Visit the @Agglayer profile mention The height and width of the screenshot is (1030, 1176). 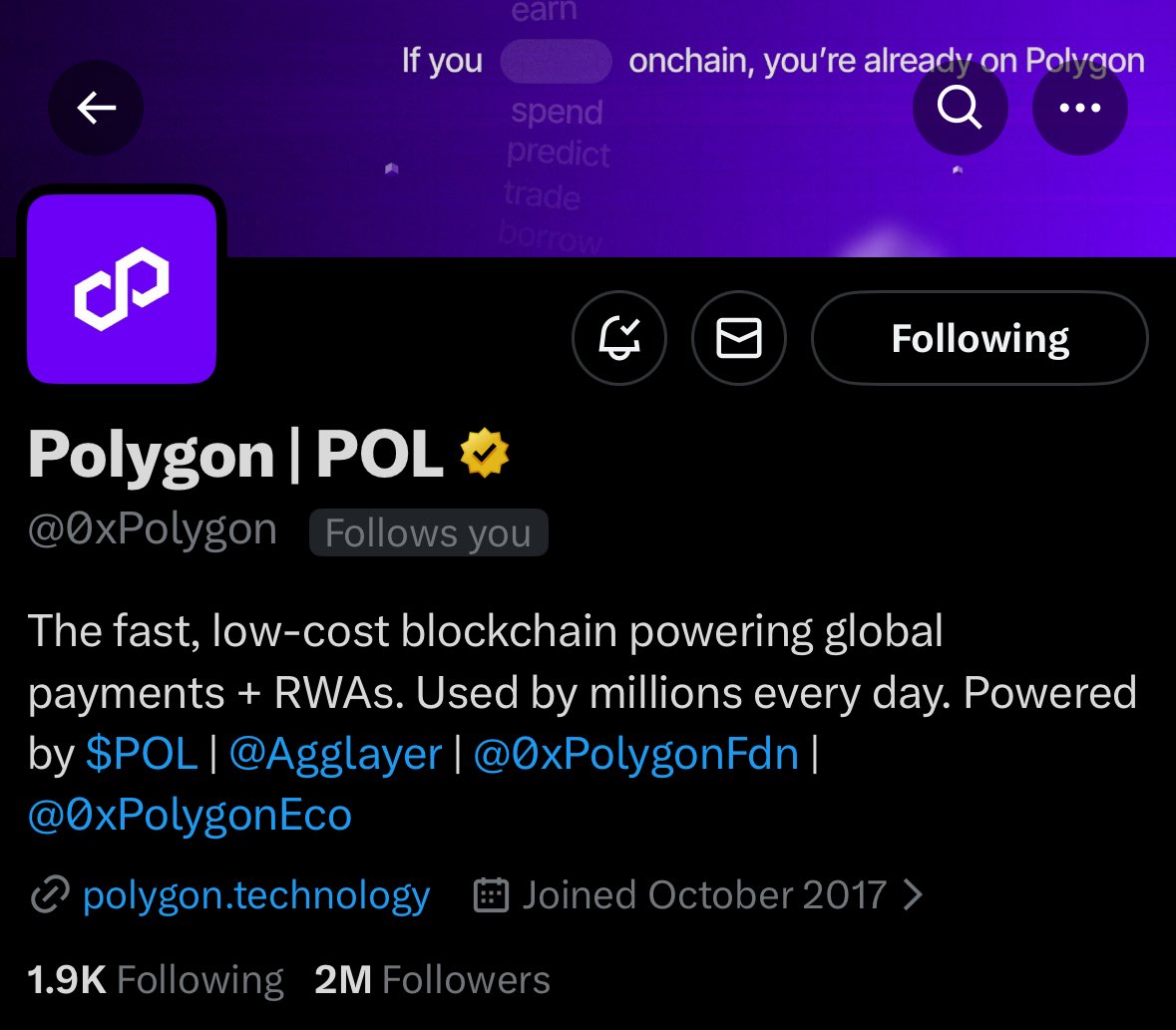click(x=335, y=754)
